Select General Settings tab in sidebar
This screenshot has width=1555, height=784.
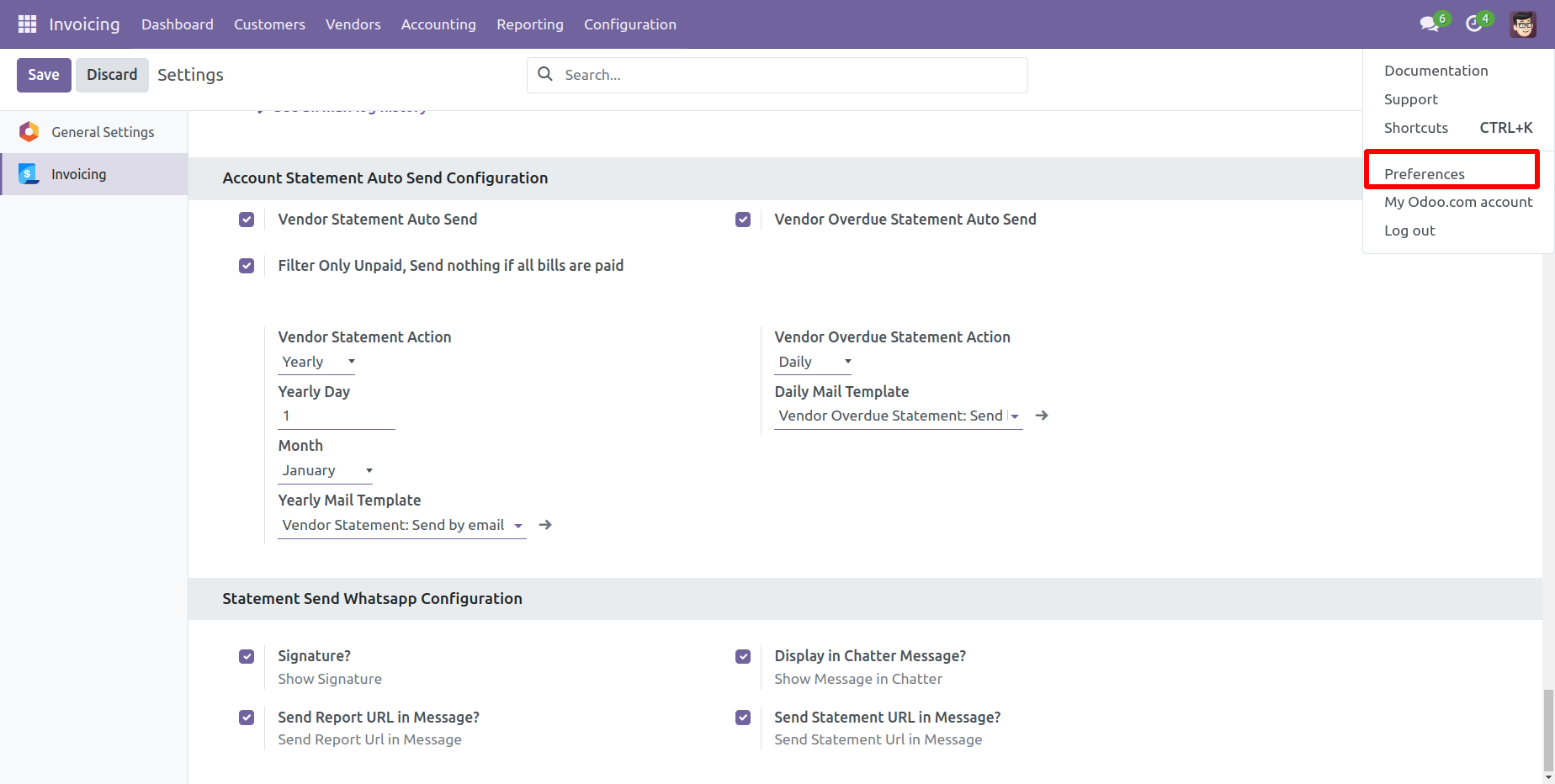point(93,132)
